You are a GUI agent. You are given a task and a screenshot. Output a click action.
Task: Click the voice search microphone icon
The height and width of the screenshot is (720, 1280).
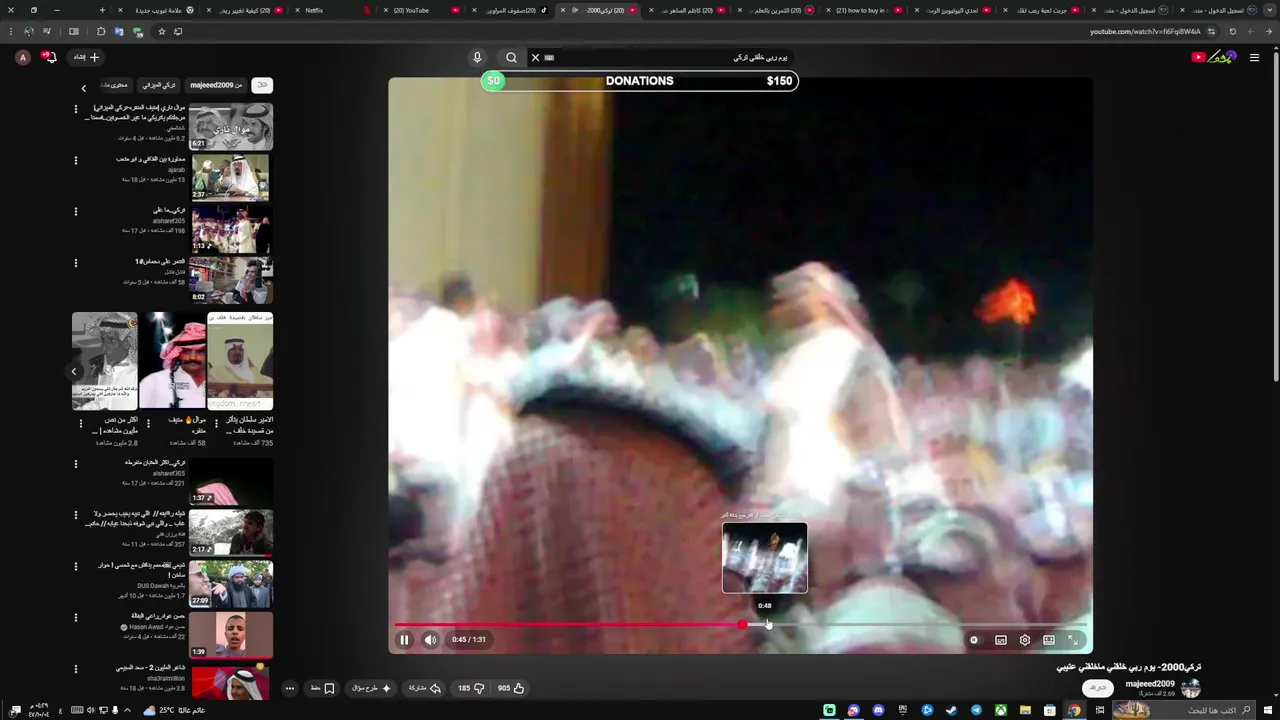click(477, 58)
